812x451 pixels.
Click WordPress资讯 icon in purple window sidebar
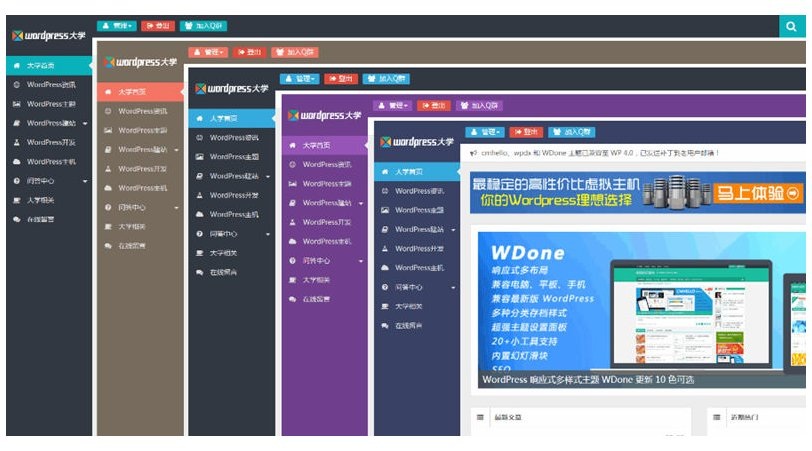click(x=292, y=165)
